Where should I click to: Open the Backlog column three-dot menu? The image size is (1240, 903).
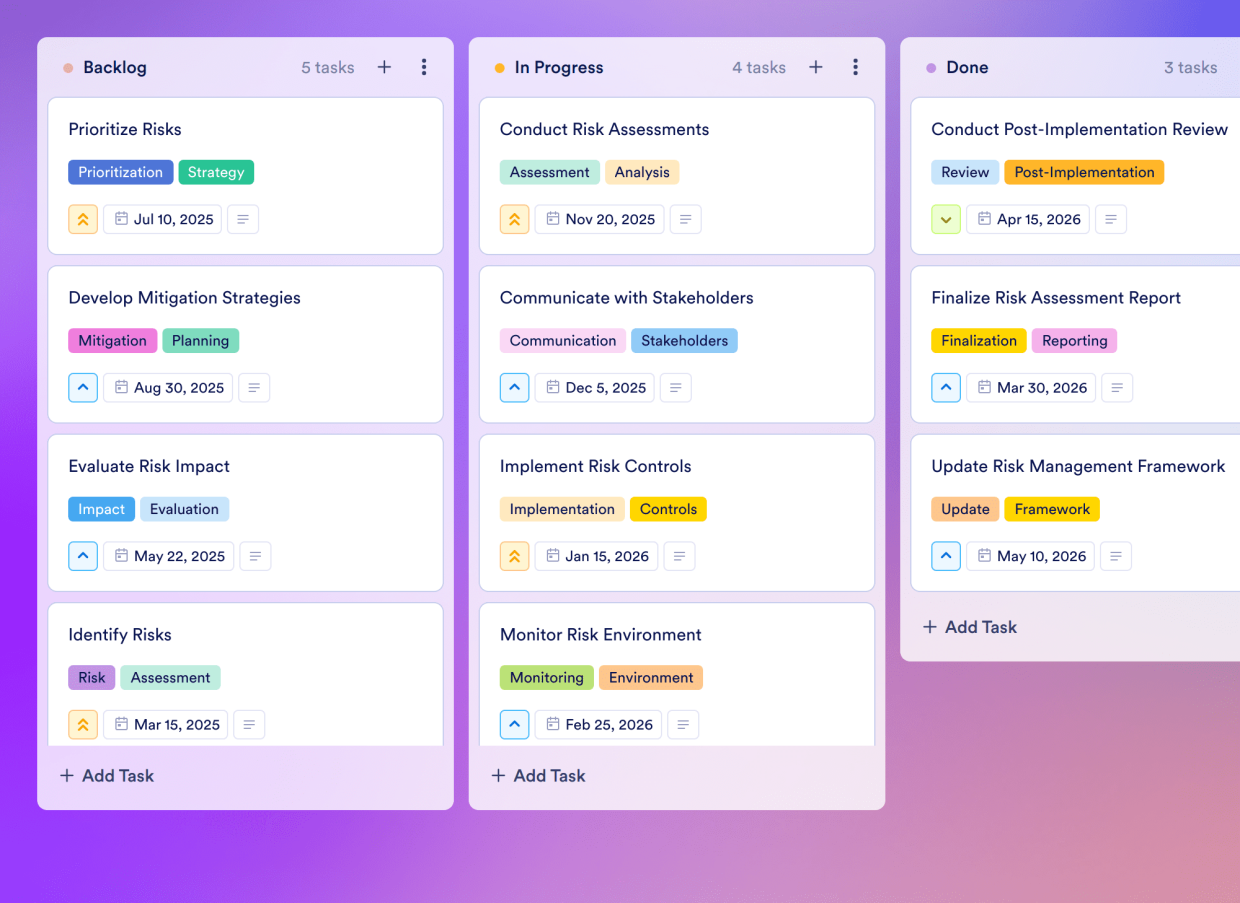(424, 67)
